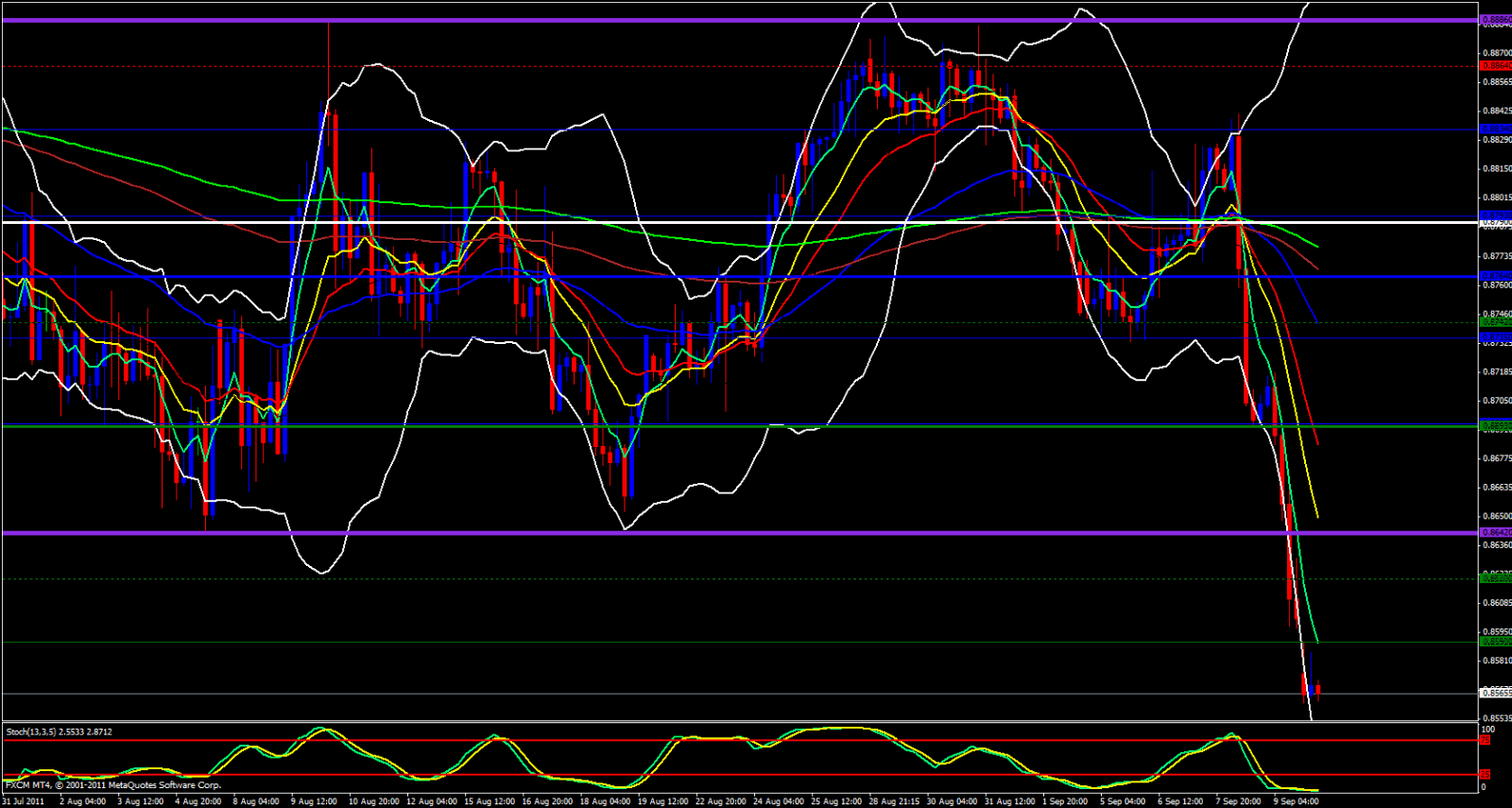Select the red dotted horizontal line
The image size is (1512, 808).
(661, 66)
